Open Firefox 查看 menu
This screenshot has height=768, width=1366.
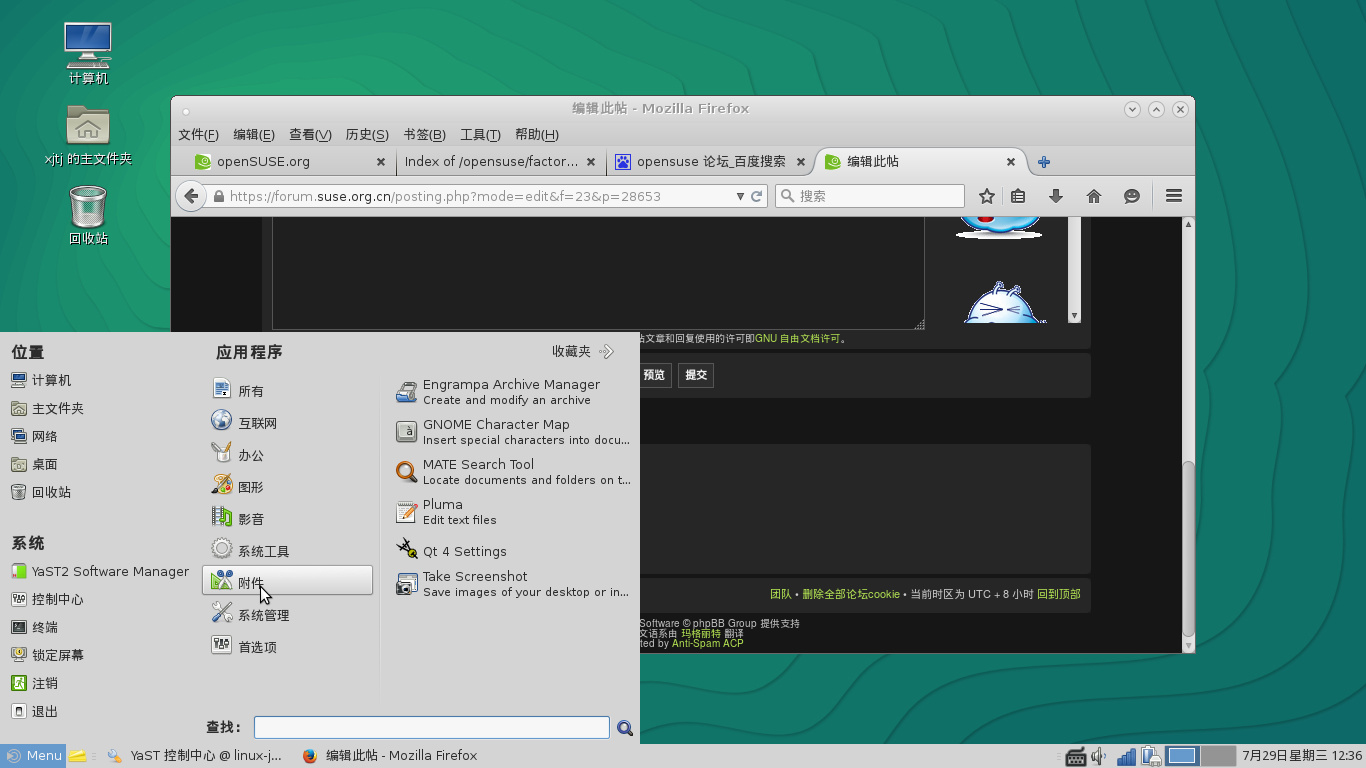[x=310, y=134]
